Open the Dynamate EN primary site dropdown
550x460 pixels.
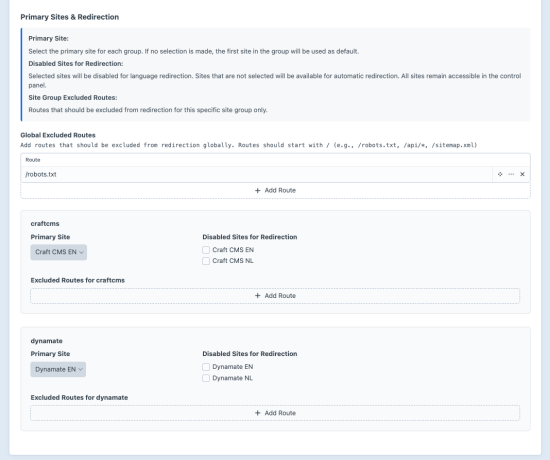(x=58, y=369)
